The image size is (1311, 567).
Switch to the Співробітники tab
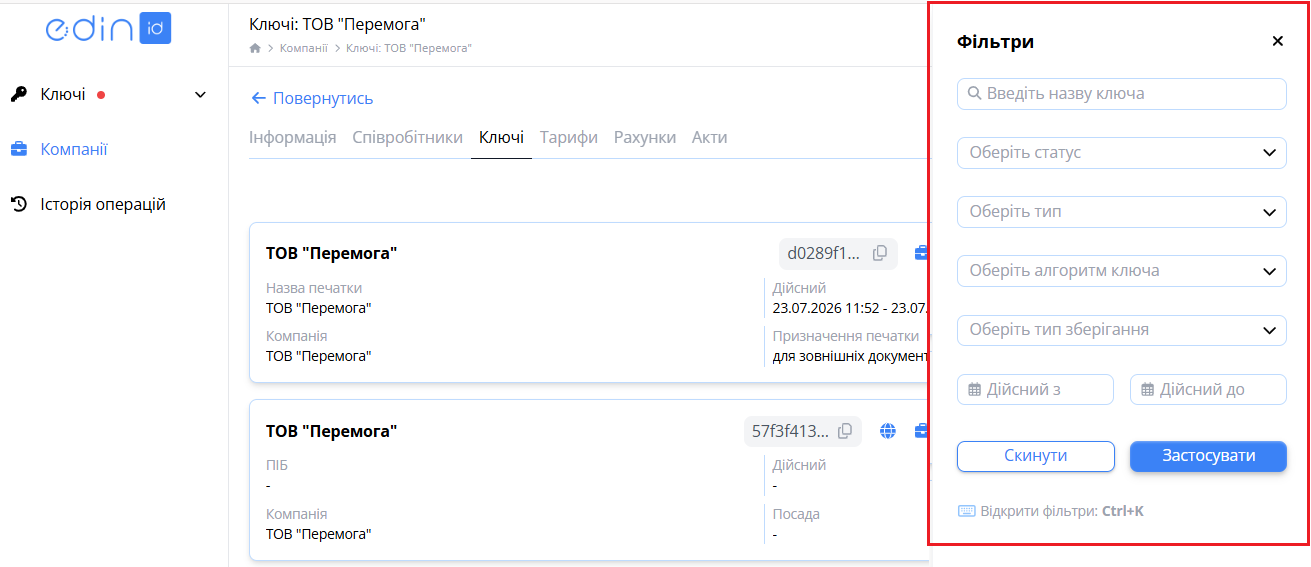[407, 138]
